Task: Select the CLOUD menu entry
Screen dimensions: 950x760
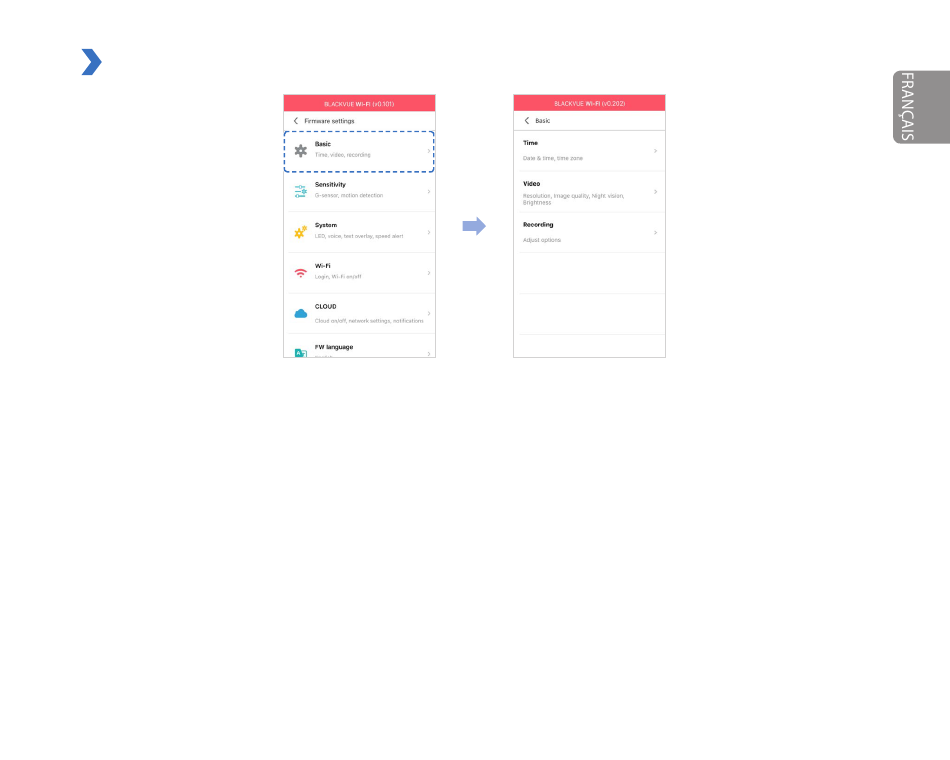Action: (360, 312)
